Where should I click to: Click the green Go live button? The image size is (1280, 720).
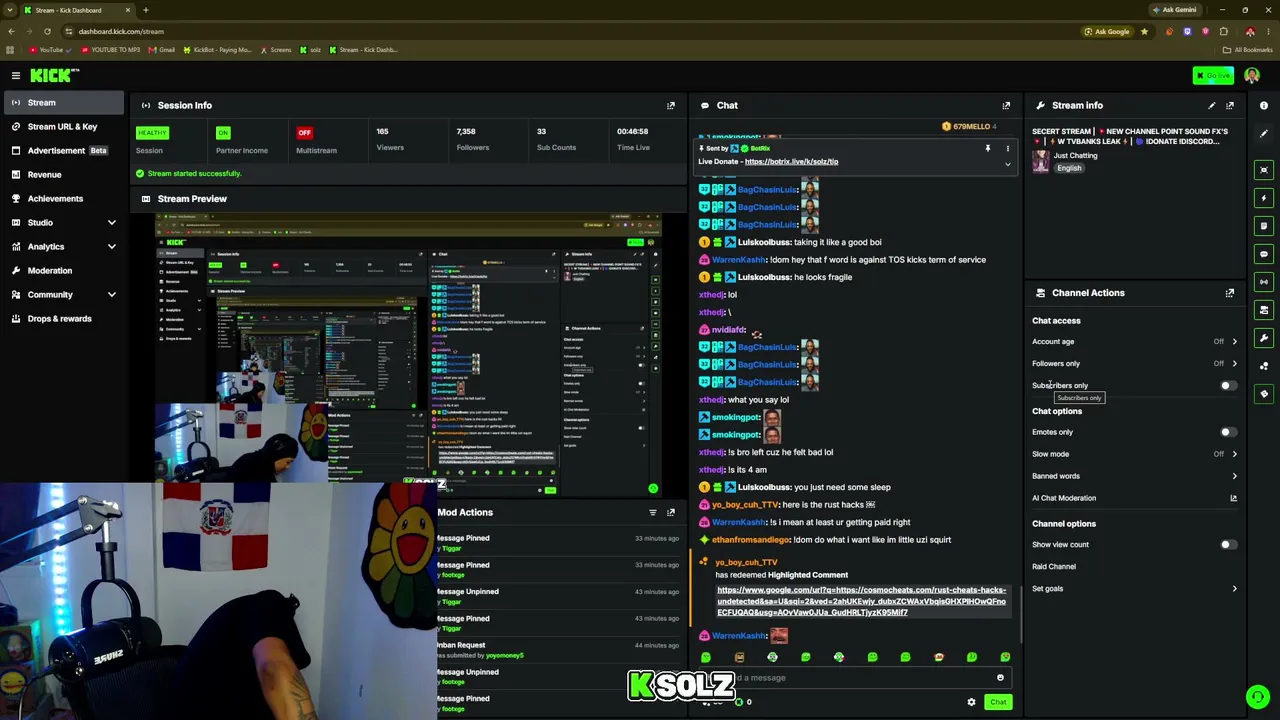click(x=1213, y=75)
